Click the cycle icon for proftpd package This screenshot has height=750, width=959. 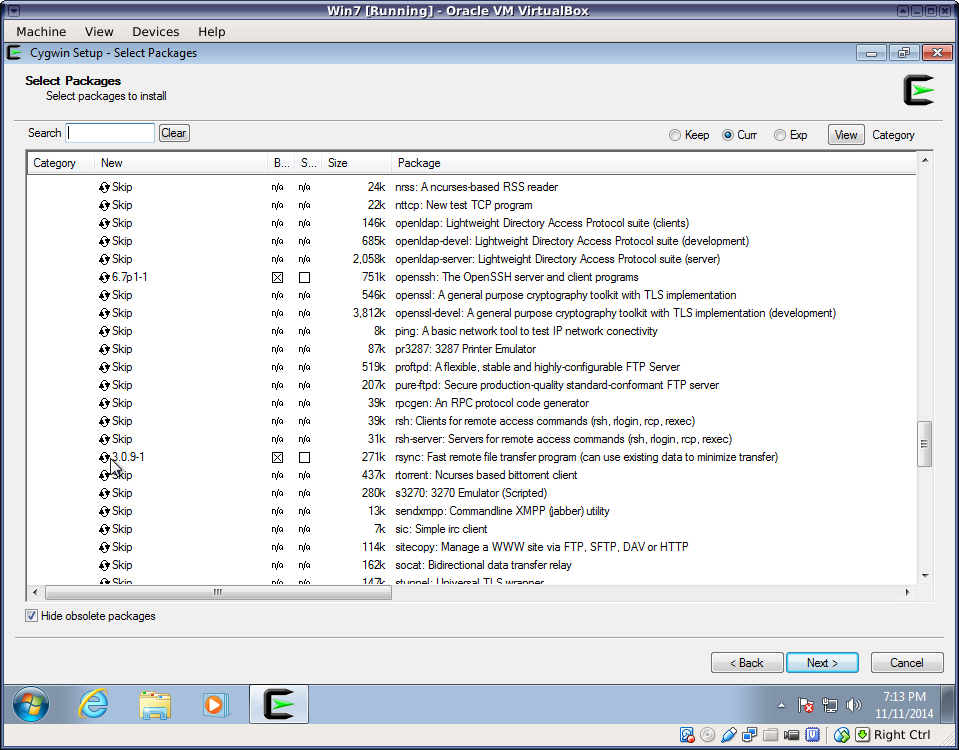[x=104, y=367]
